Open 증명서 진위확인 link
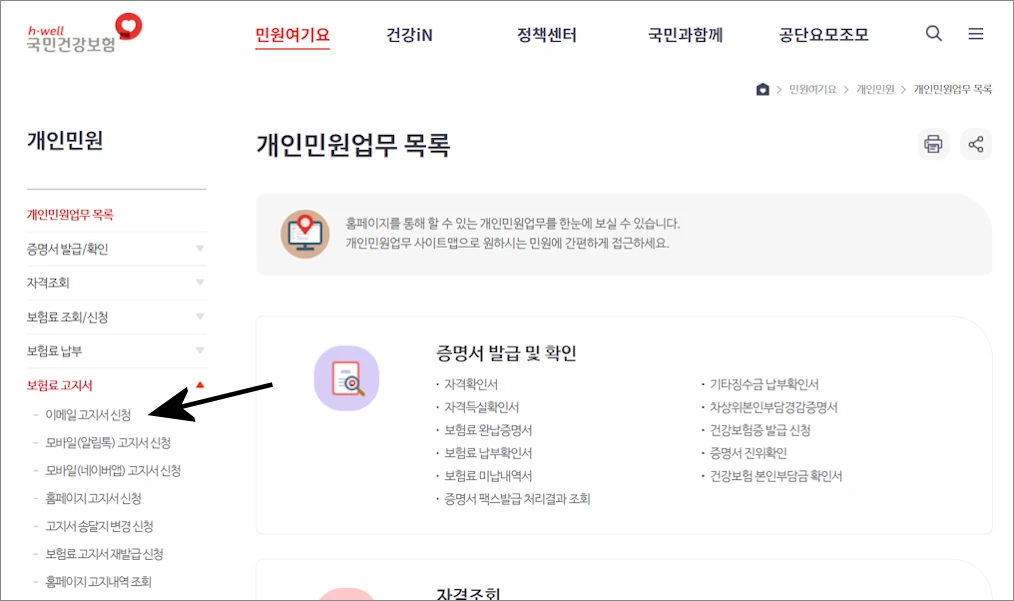 748,453
